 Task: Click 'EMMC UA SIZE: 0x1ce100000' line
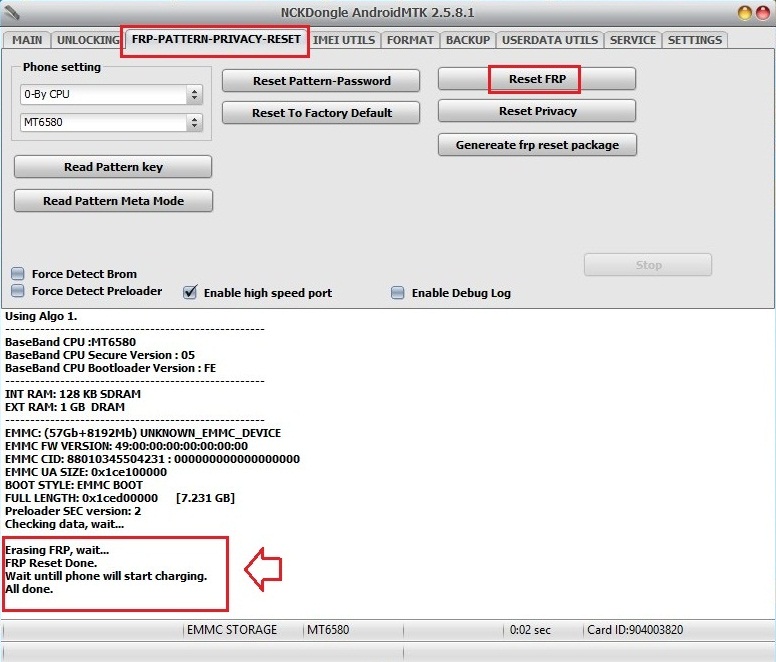pos(86,472)
